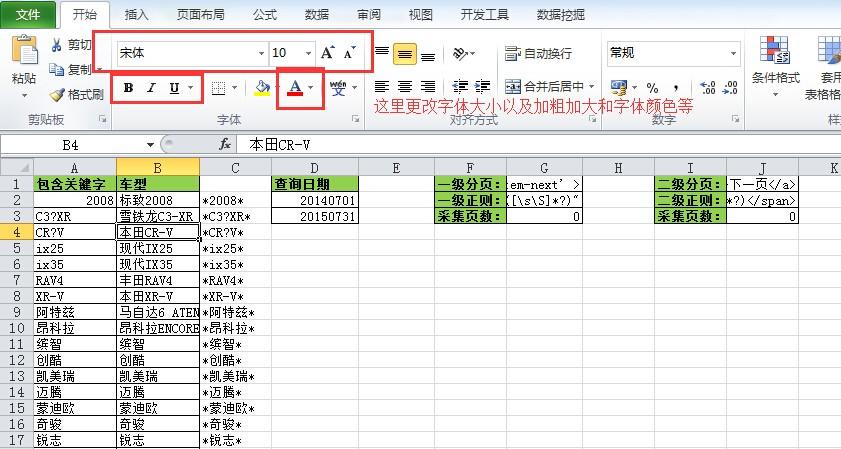Open font color dropdown arrow
The image size is (841, 449).
[x=311, y=87]
